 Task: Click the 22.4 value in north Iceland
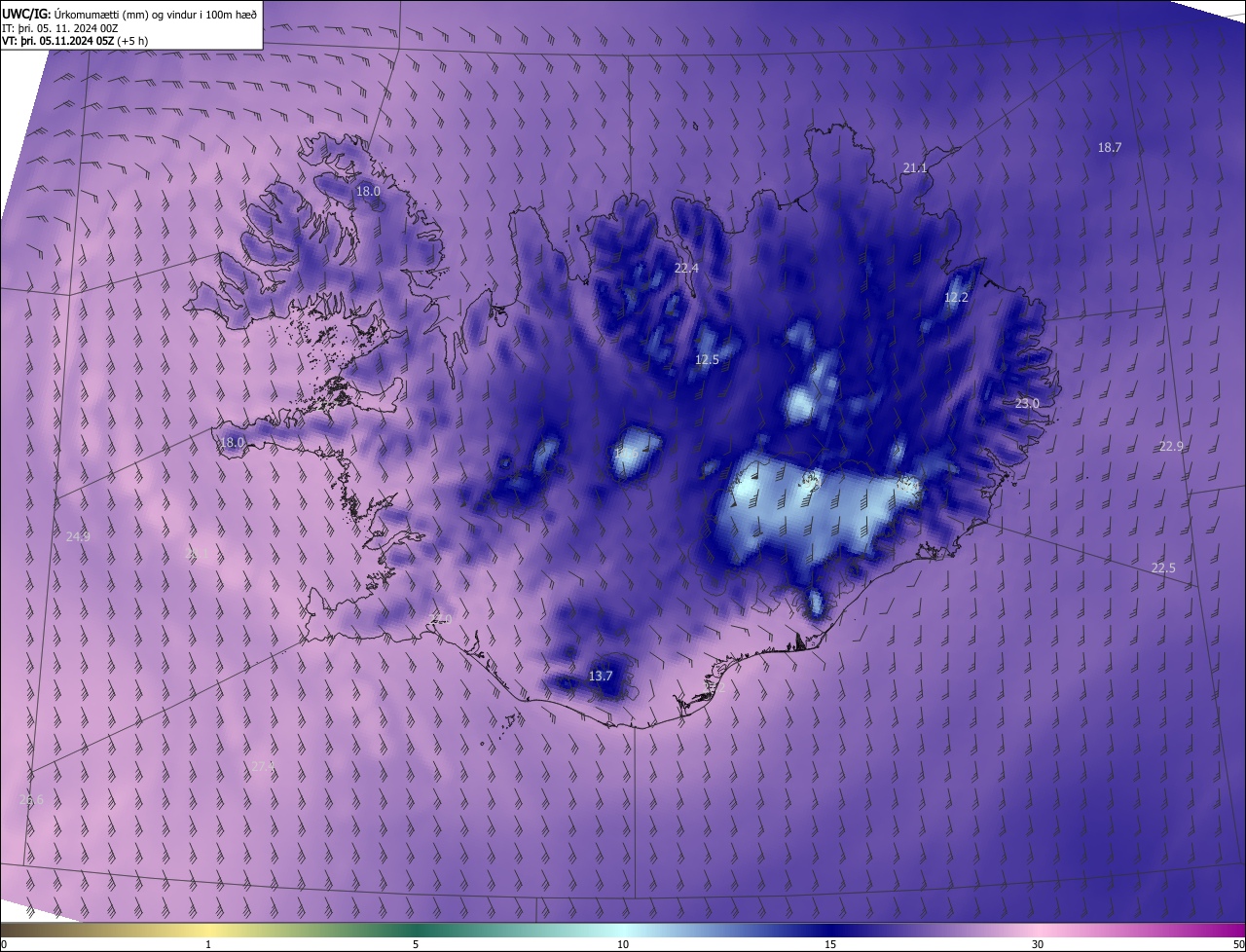[x=686, y=268]
